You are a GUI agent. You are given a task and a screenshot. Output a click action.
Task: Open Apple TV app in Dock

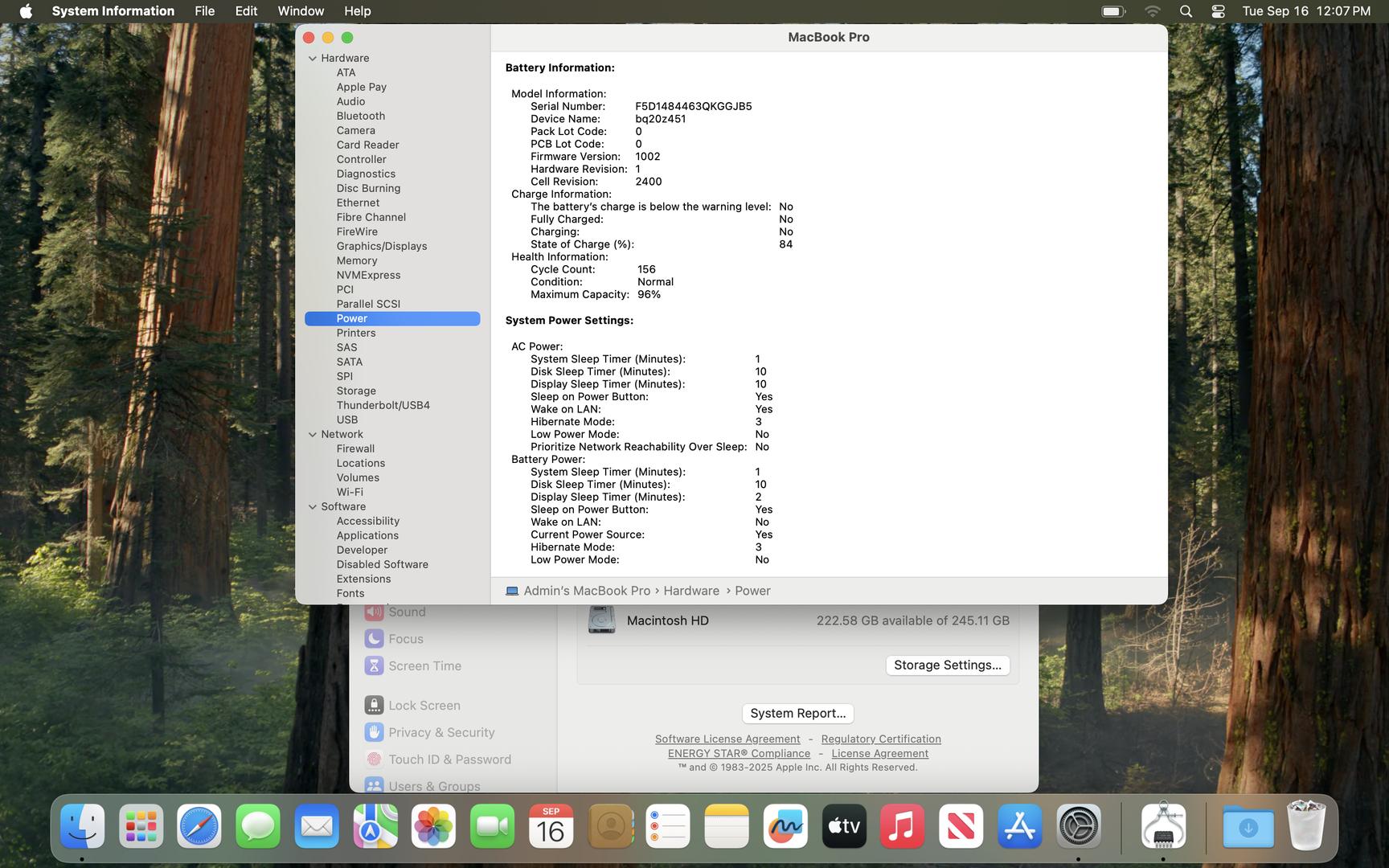click(x=844, y=826)
